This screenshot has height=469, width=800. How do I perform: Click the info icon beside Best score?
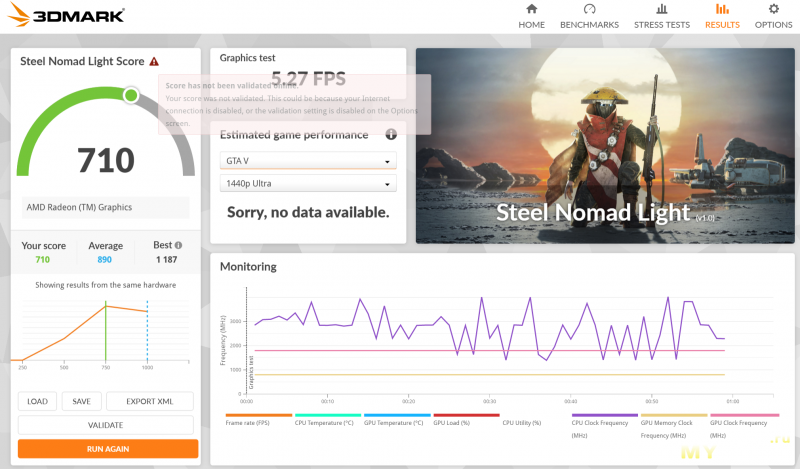click(179, 245)
